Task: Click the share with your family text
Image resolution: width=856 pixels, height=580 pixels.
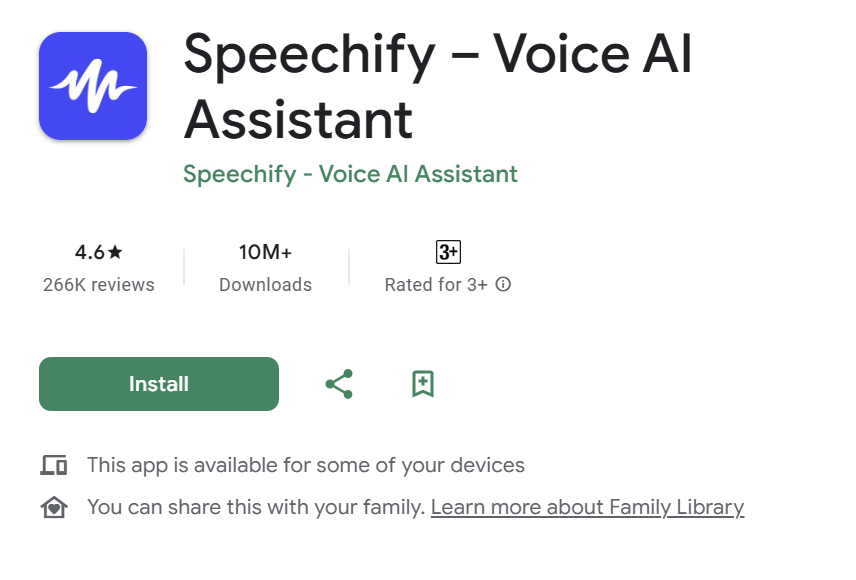Action: (256, 507)
